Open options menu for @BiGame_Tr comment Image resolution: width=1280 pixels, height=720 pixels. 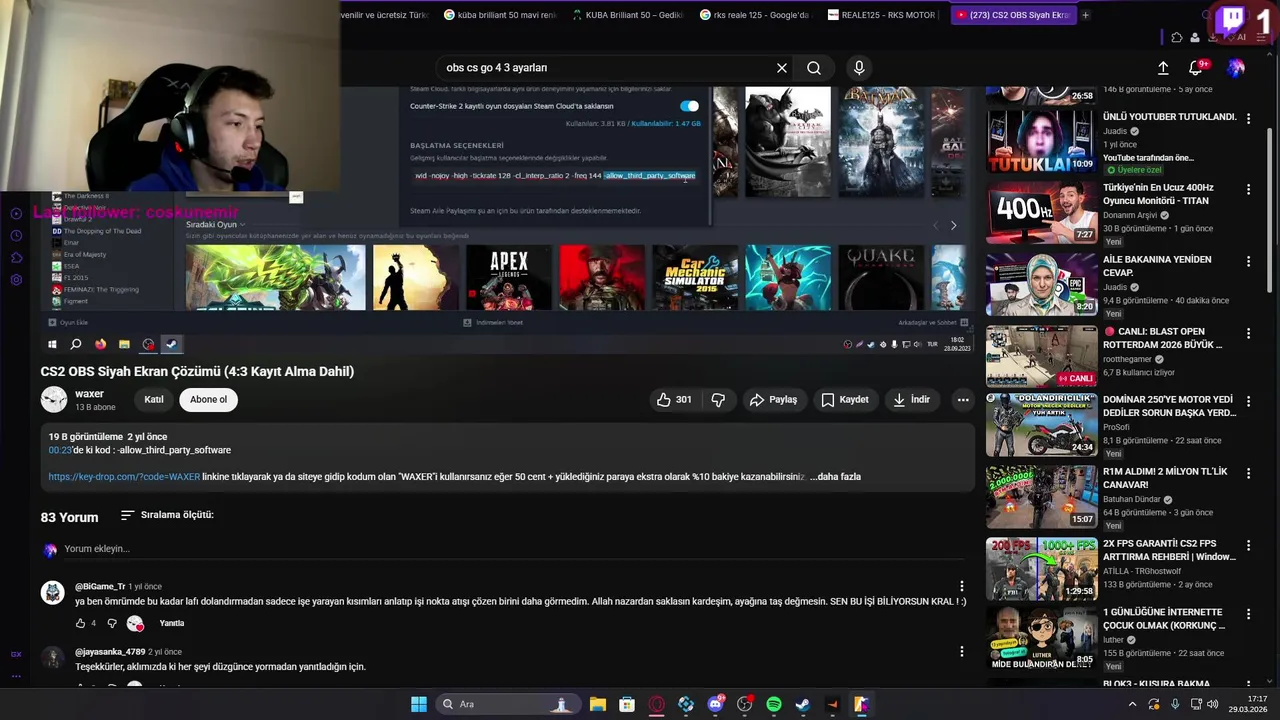[962, 587]
